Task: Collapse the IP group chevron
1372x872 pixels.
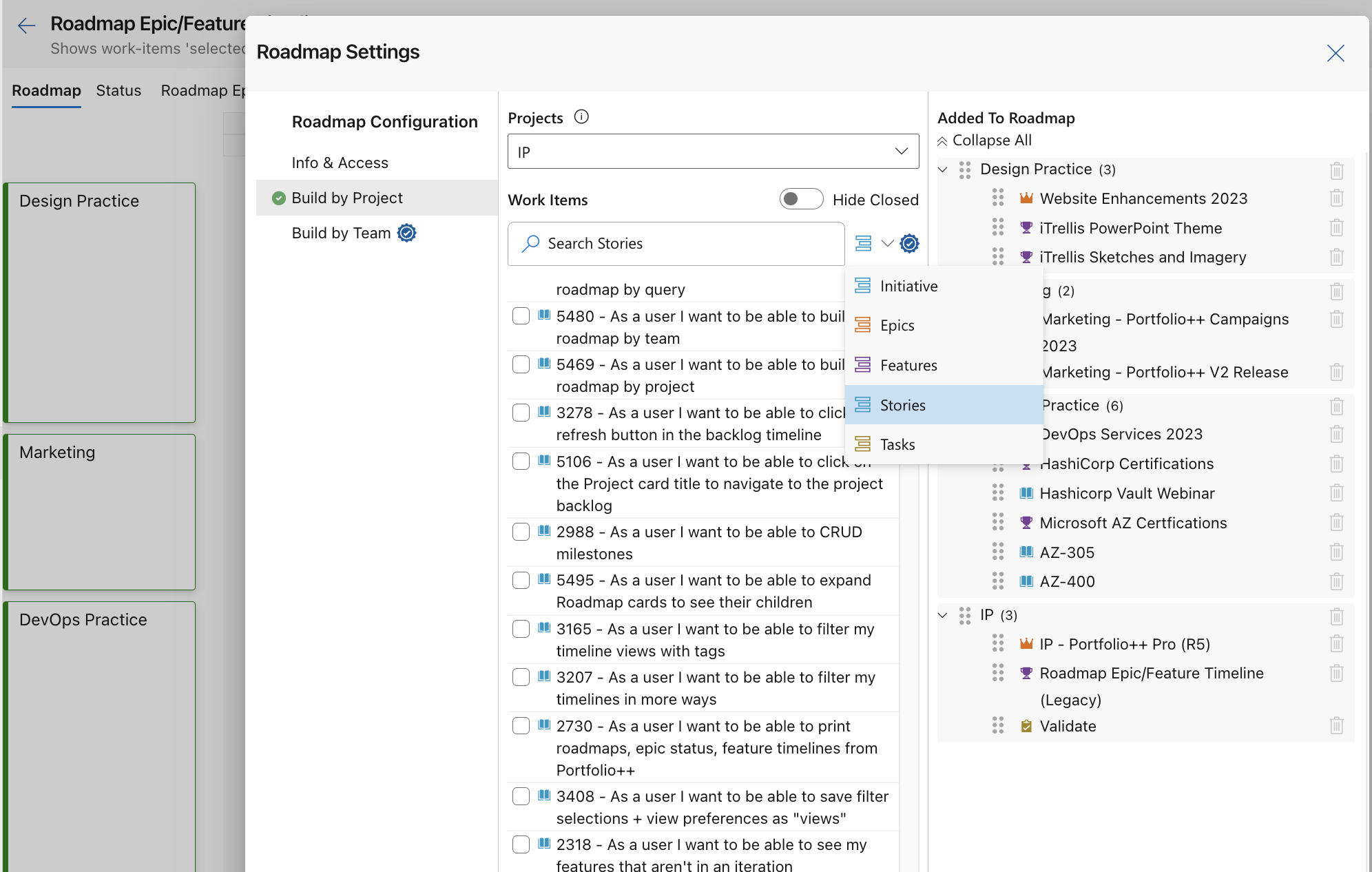Action: (x=943, y=615)
